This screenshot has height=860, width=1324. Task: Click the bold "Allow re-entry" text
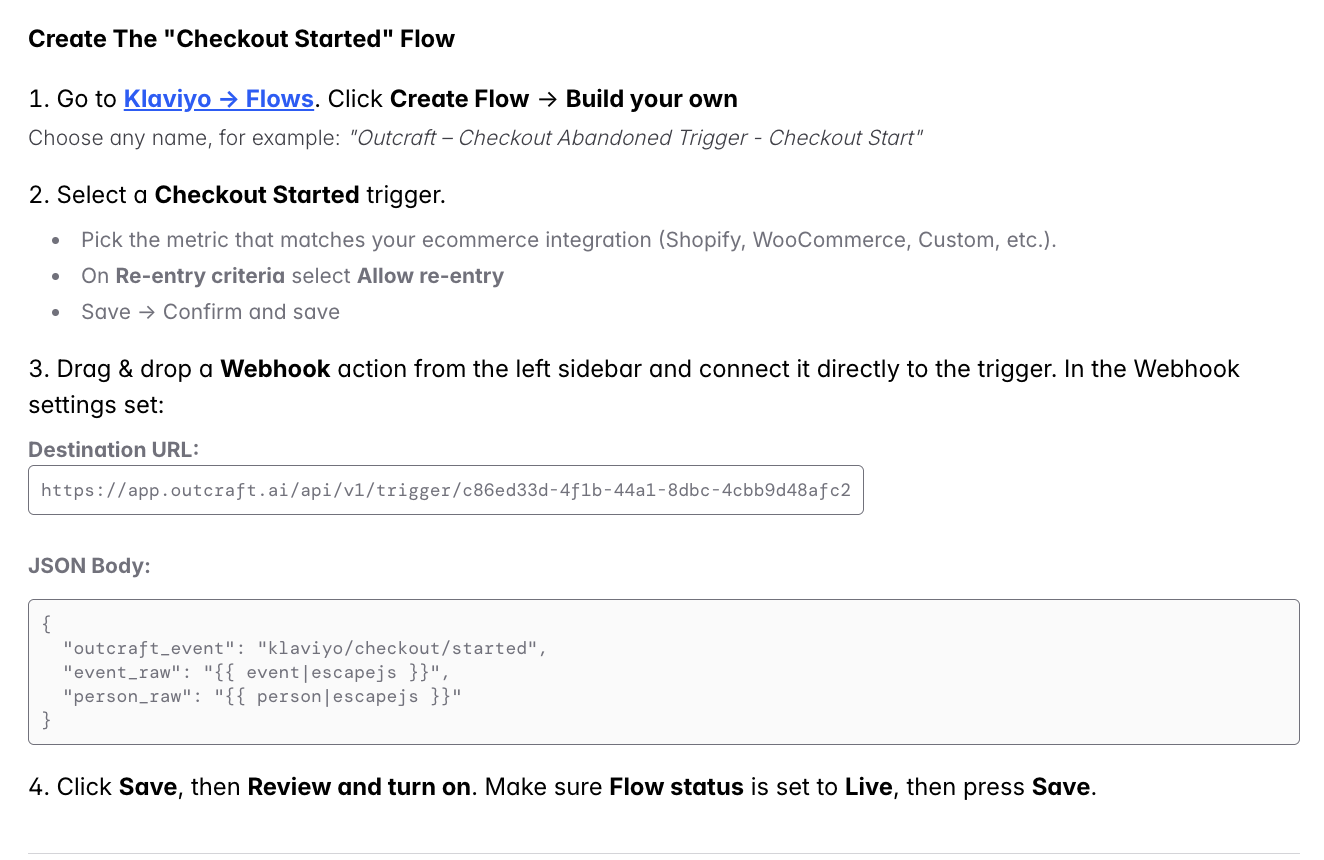pos(431,276)
